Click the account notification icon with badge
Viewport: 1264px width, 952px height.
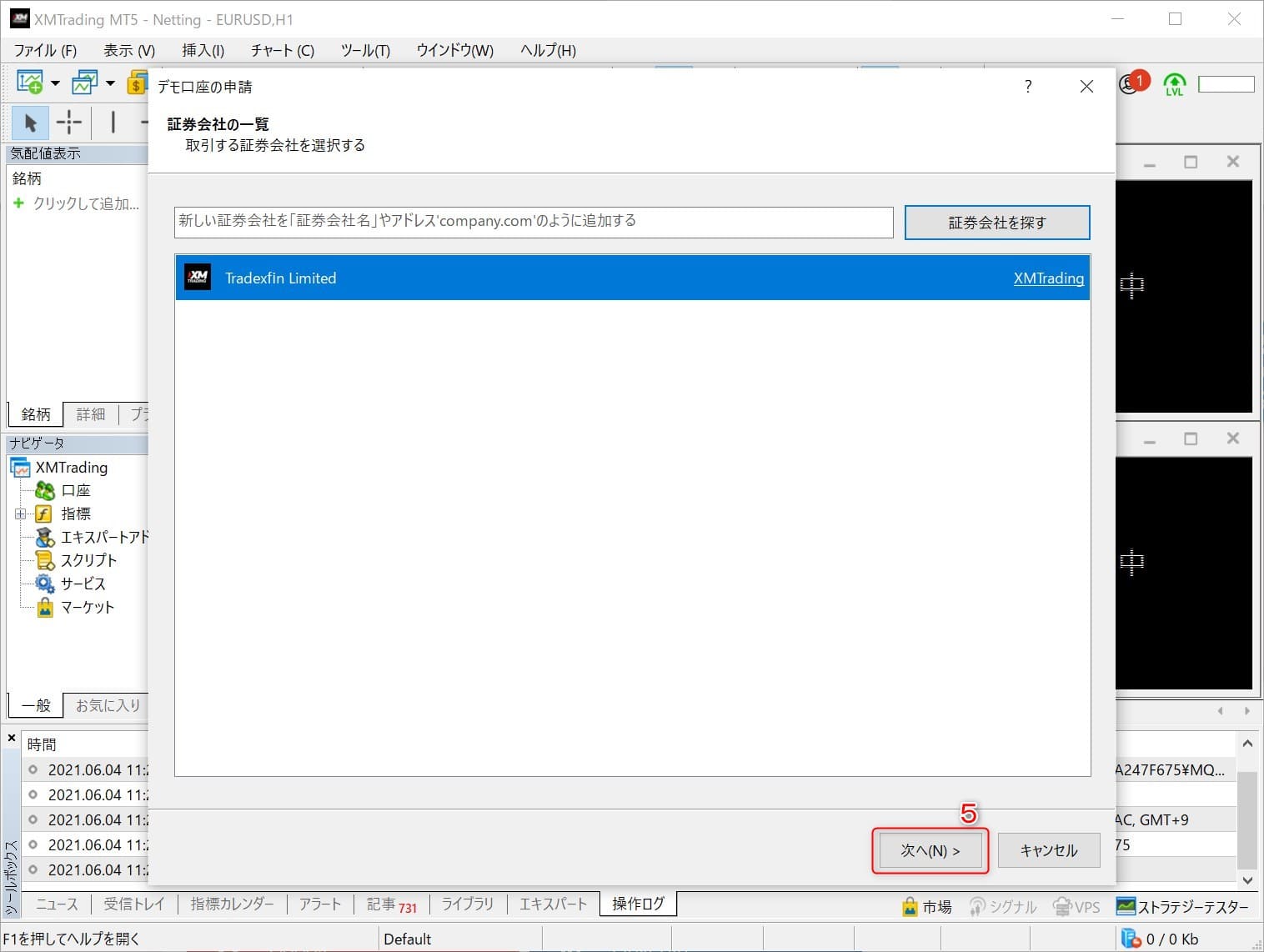coord(1133,83)
